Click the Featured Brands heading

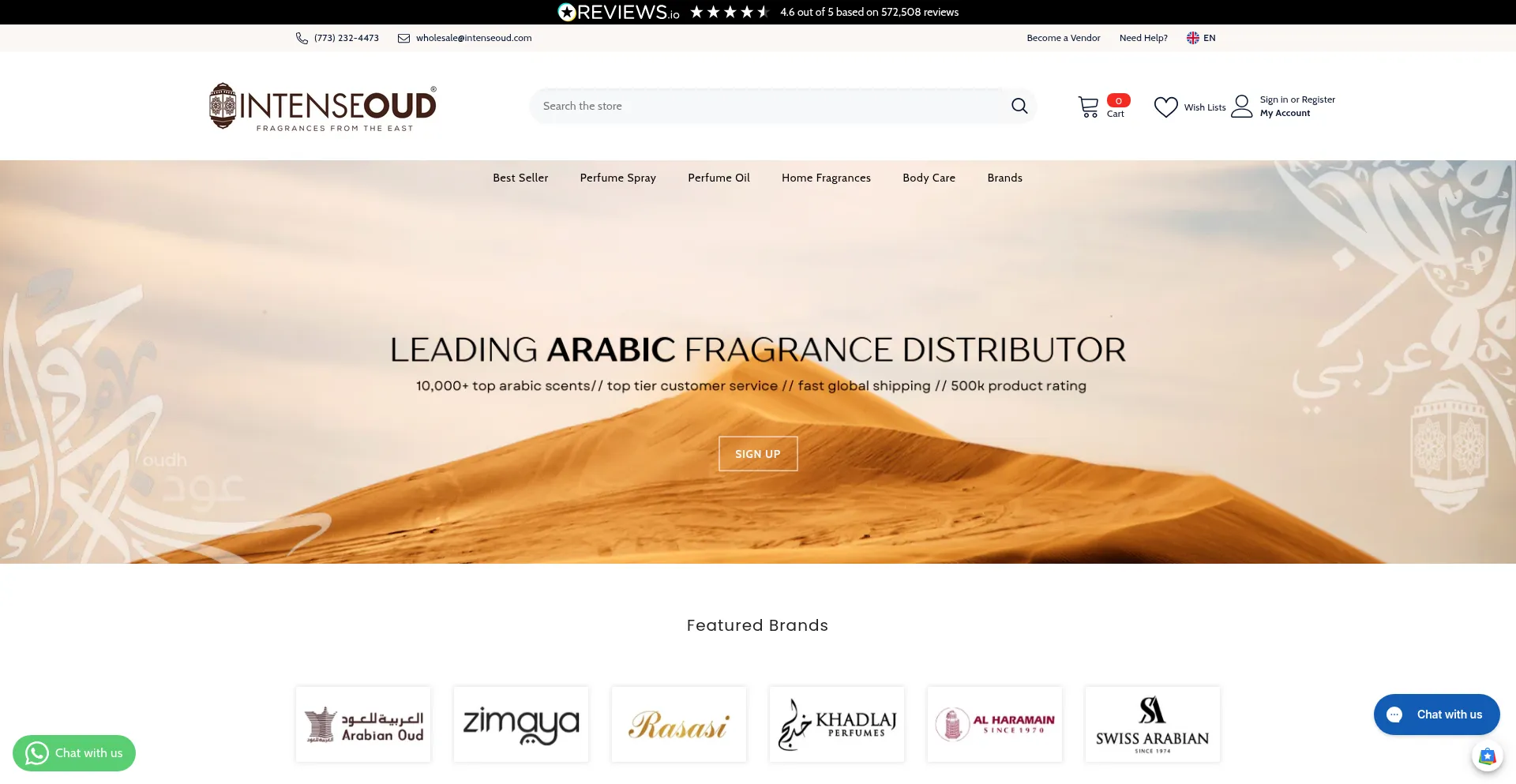coord(757,626)
